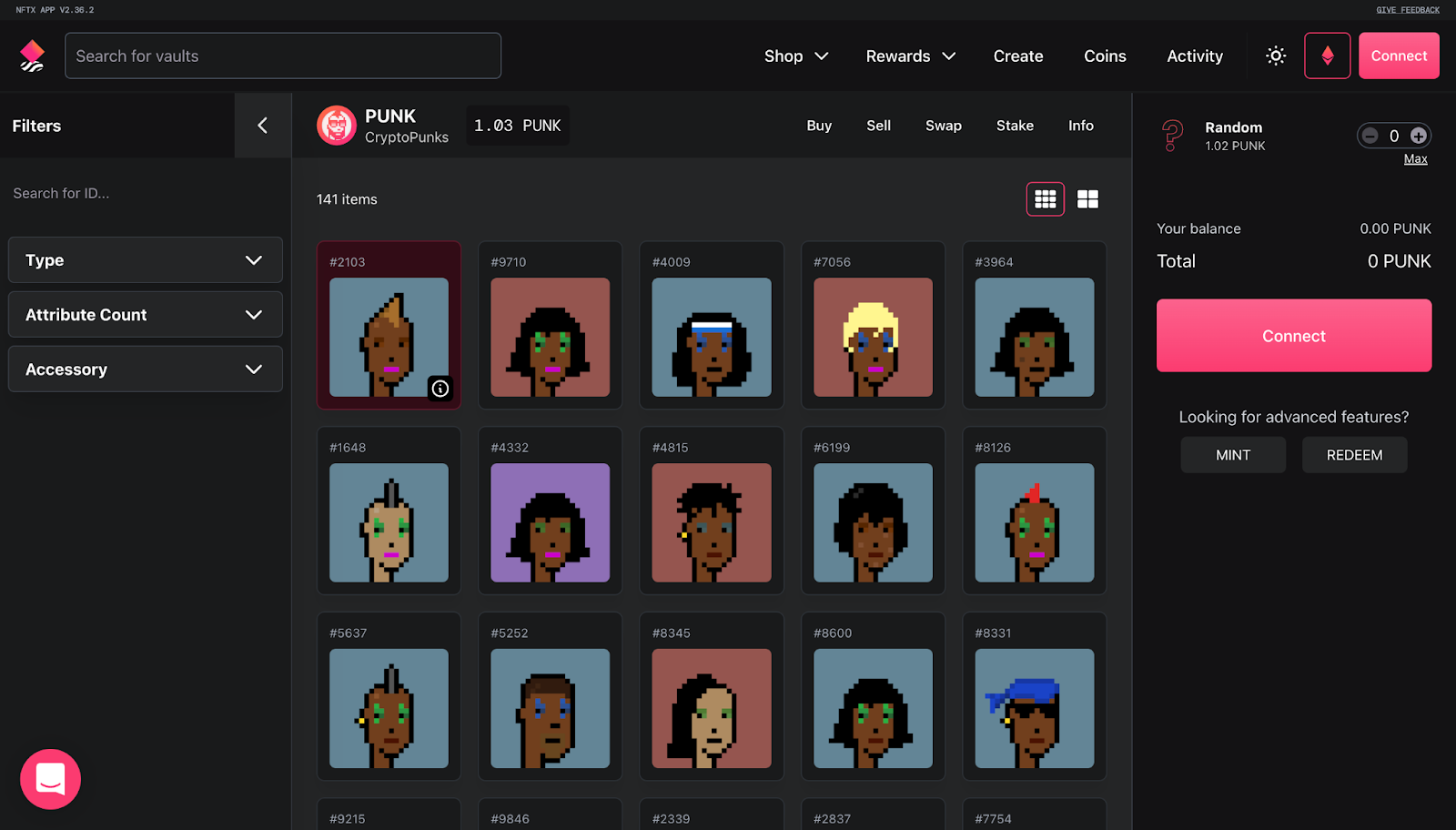
Task: Click the REDEEM button
Action: (1354, 455)
